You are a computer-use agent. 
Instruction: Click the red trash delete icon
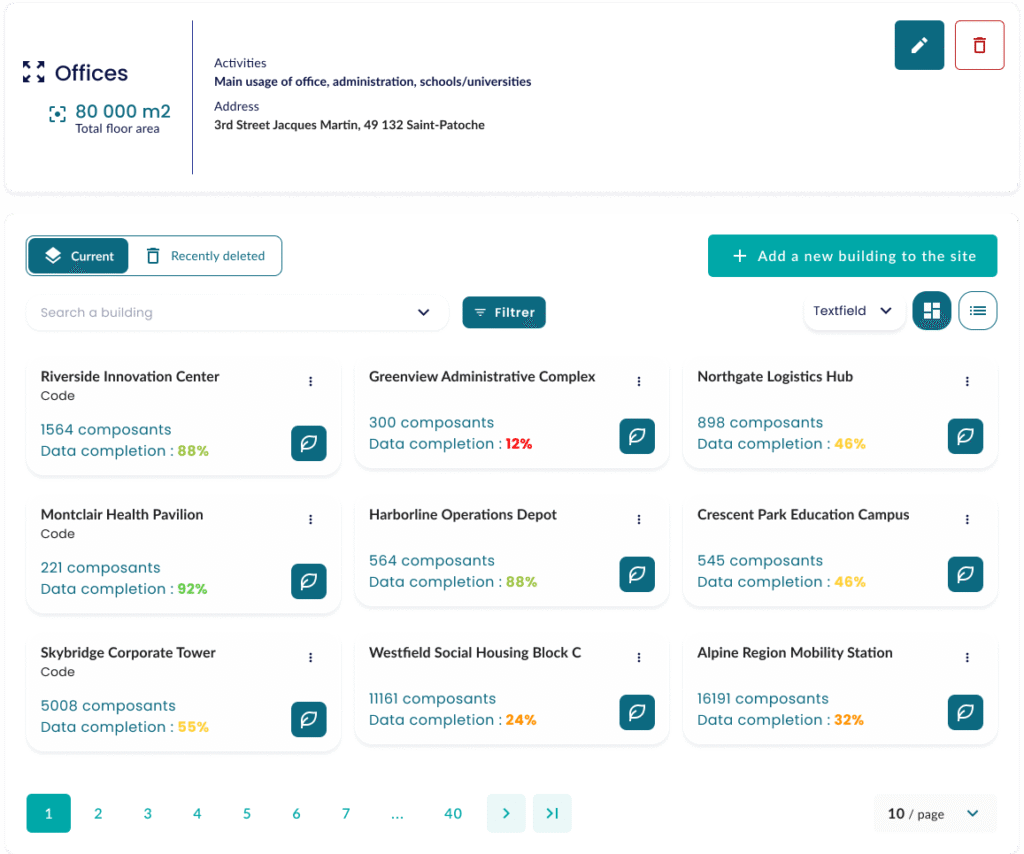coord(979,45)
